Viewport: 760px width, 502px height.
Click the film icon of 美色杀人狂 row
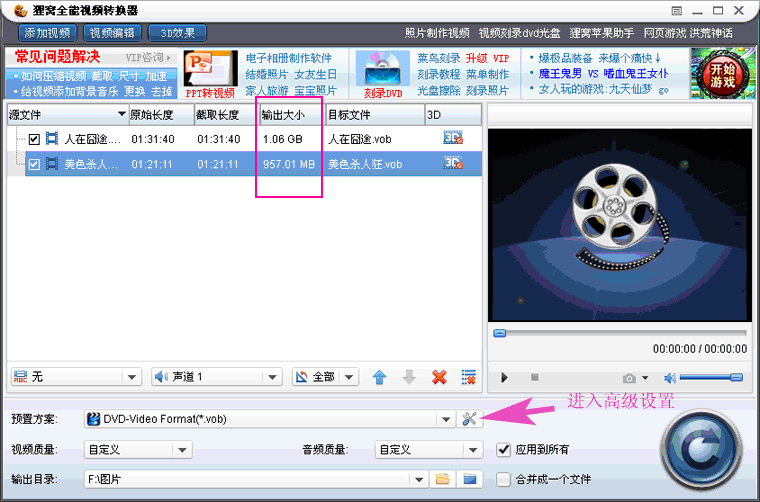click(51, 164)
